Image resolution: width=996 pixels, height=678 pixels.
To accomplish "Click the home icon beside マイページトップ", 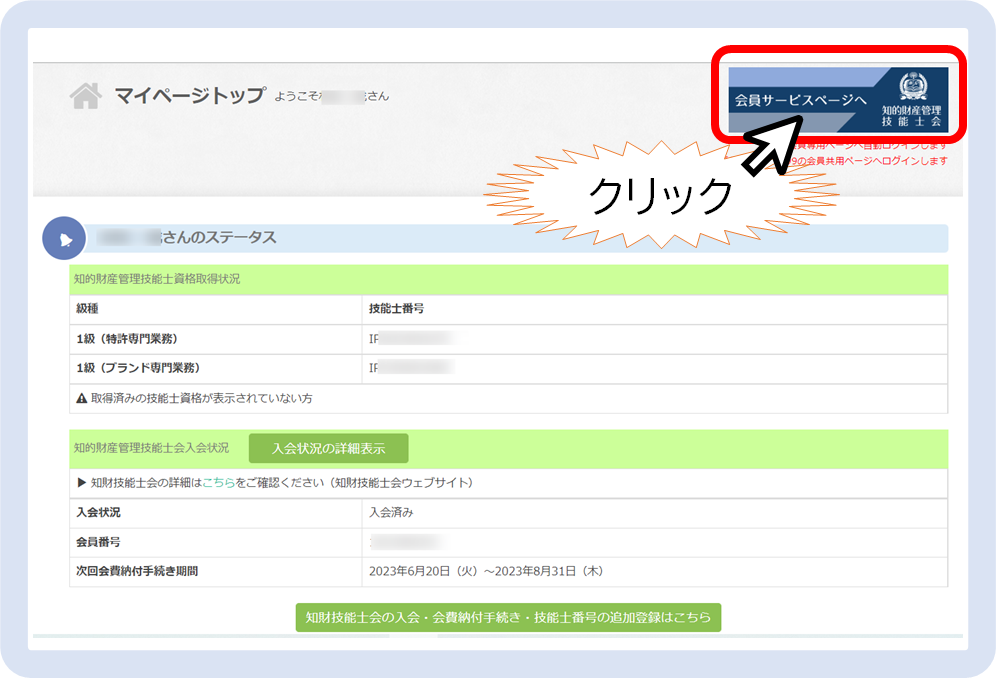I will (x=86, y=96).
